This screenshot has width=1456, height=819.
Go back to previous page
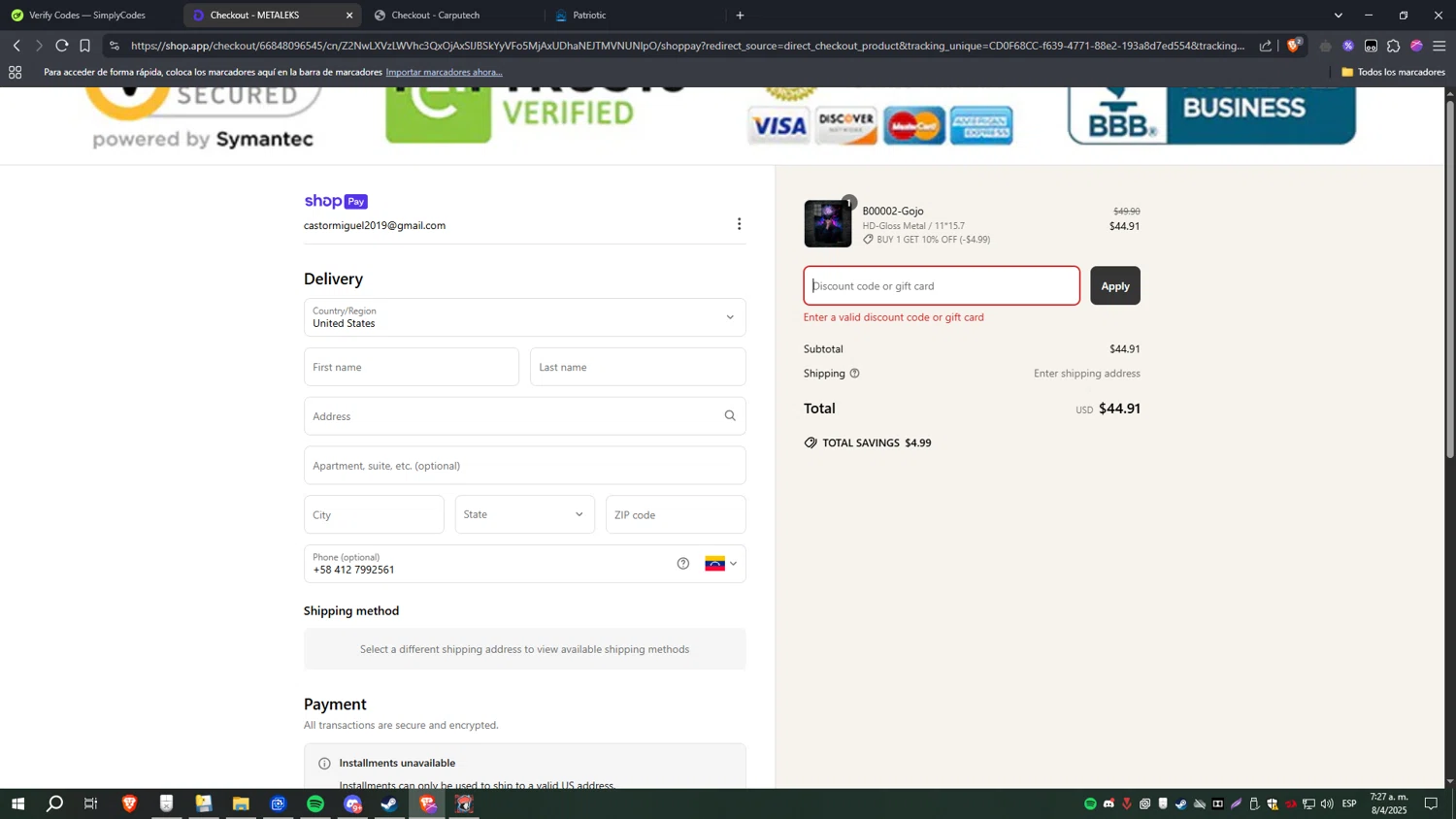coord(17,46)
